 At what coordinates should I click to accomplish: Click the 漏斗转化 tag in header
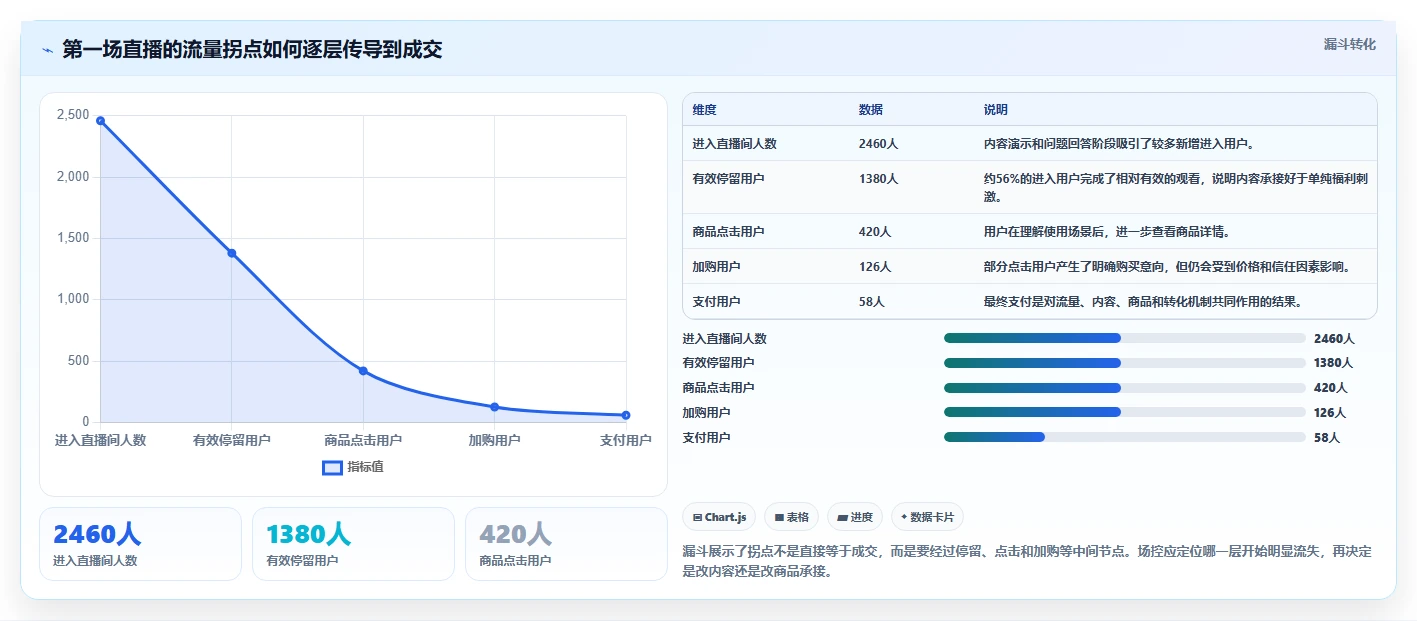[x=1350, y=44]
